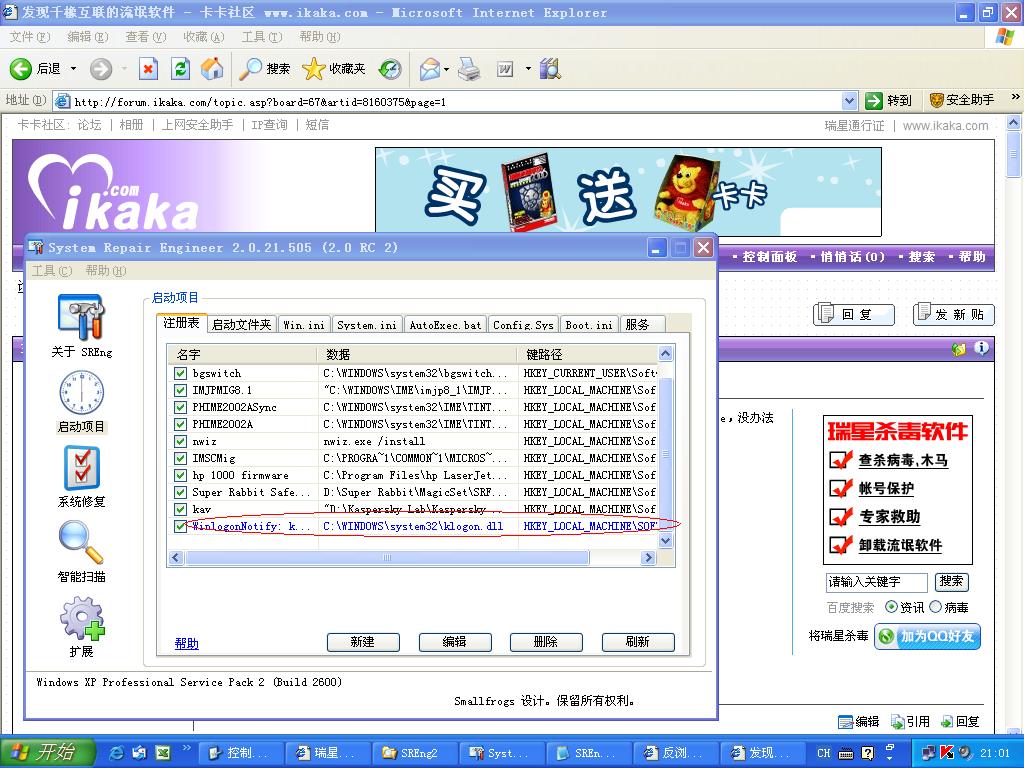Open the 智能扫描 magnifier icon
This screenshot has height=768, width=1024.
[81, 543]
